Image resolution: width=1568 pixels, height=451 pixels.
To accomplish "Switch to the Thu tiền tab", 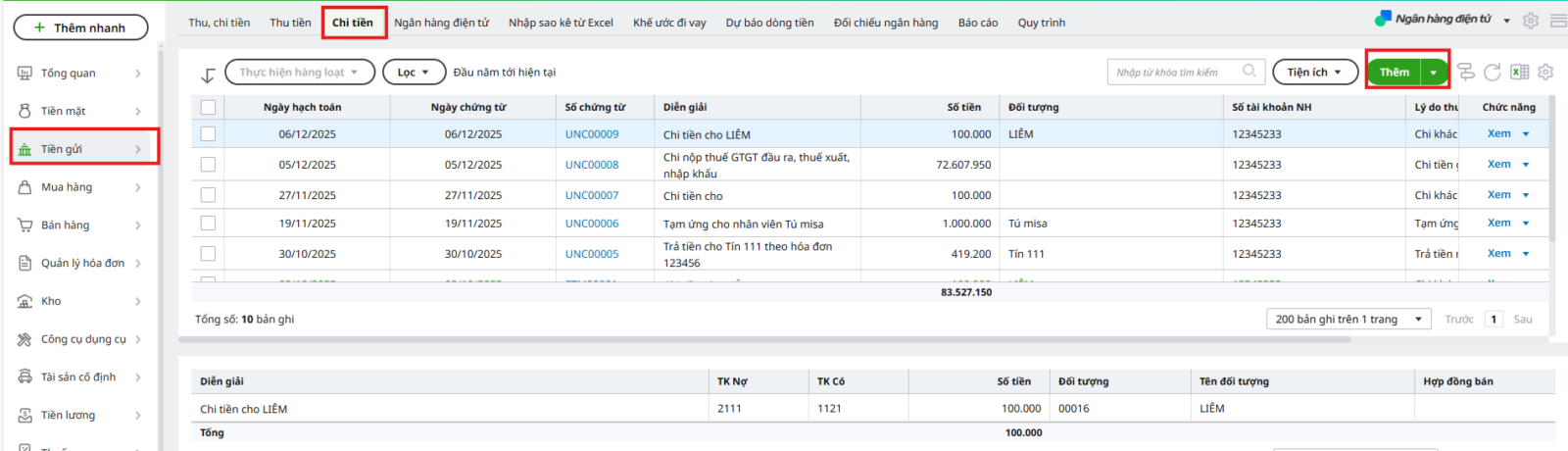I will (290, 23).
